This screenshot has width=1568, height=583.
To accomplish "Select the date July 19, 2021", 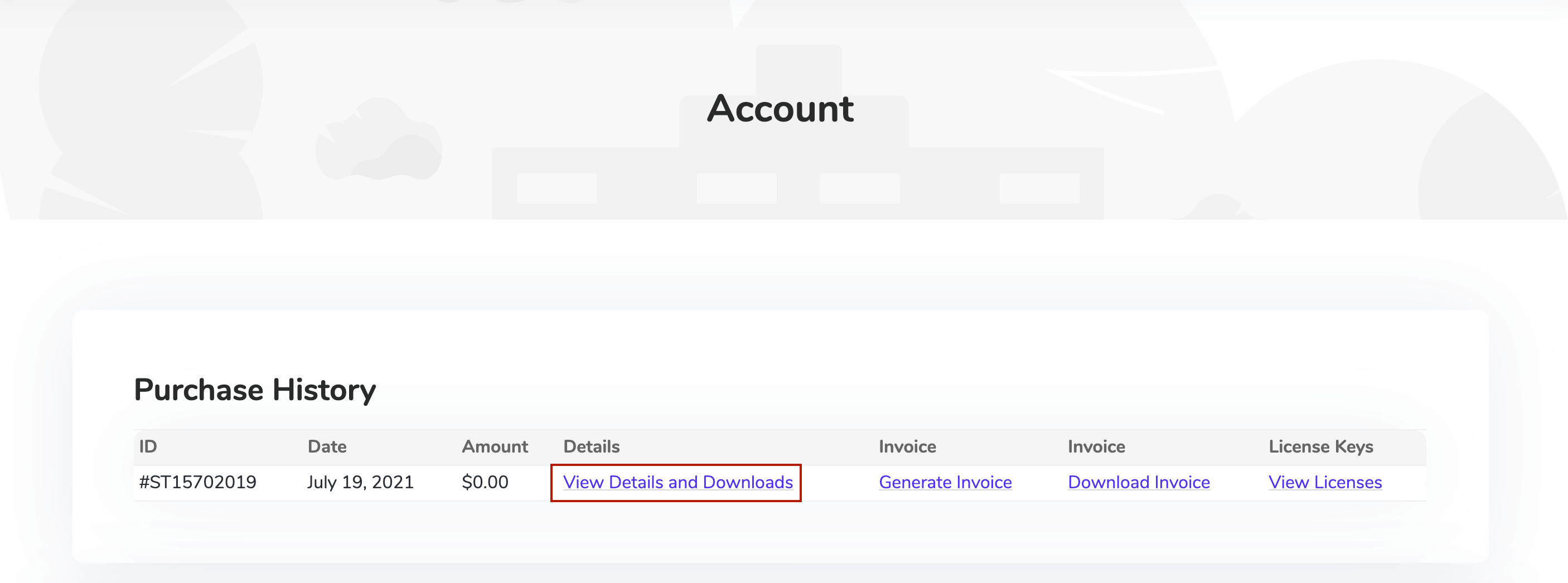I will (360, 482).
